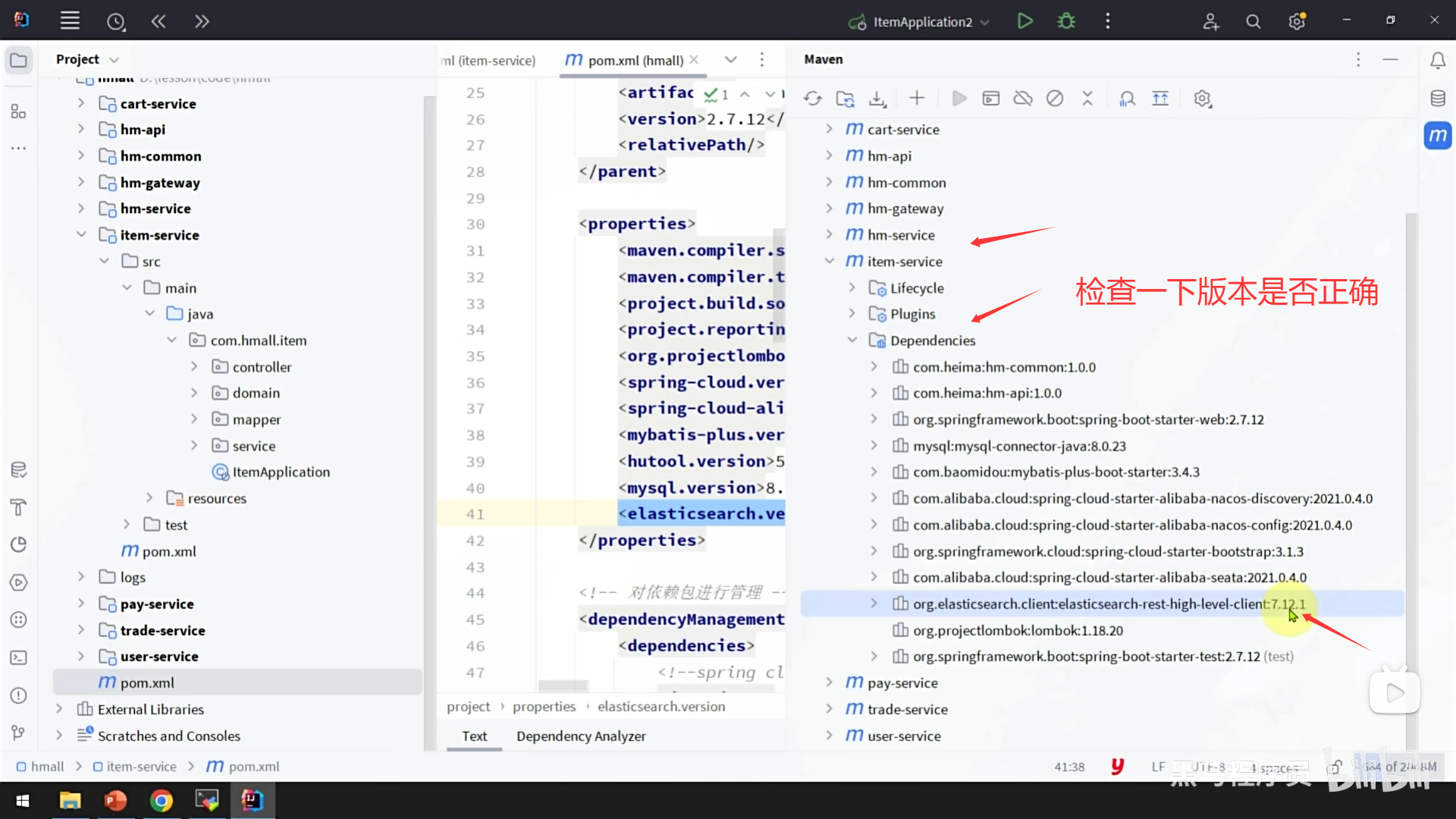Click the Maven add project plus icon
Image resolution: width=1456 pixels, height=819 pixels.
(x=916, y=98)
